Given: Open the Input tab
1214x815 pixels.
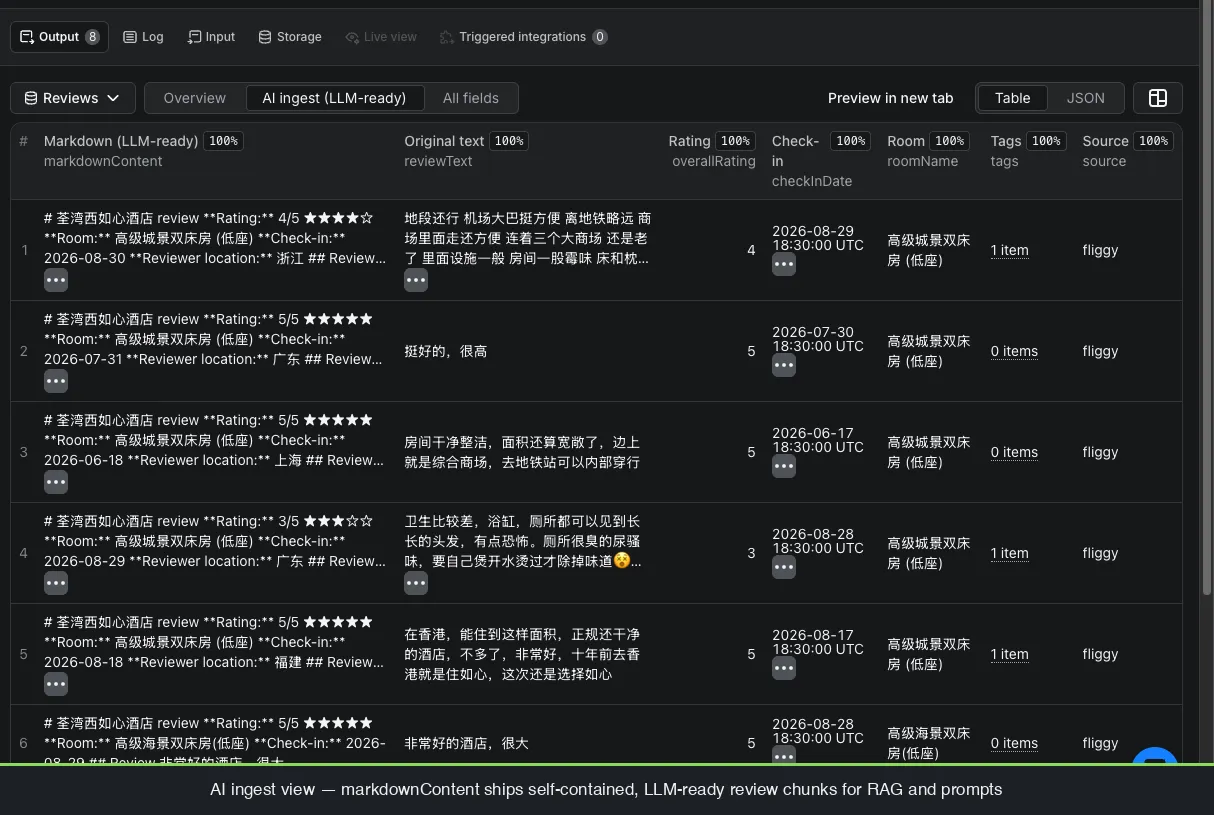Looking at the screenshot, I should point(211,37).
